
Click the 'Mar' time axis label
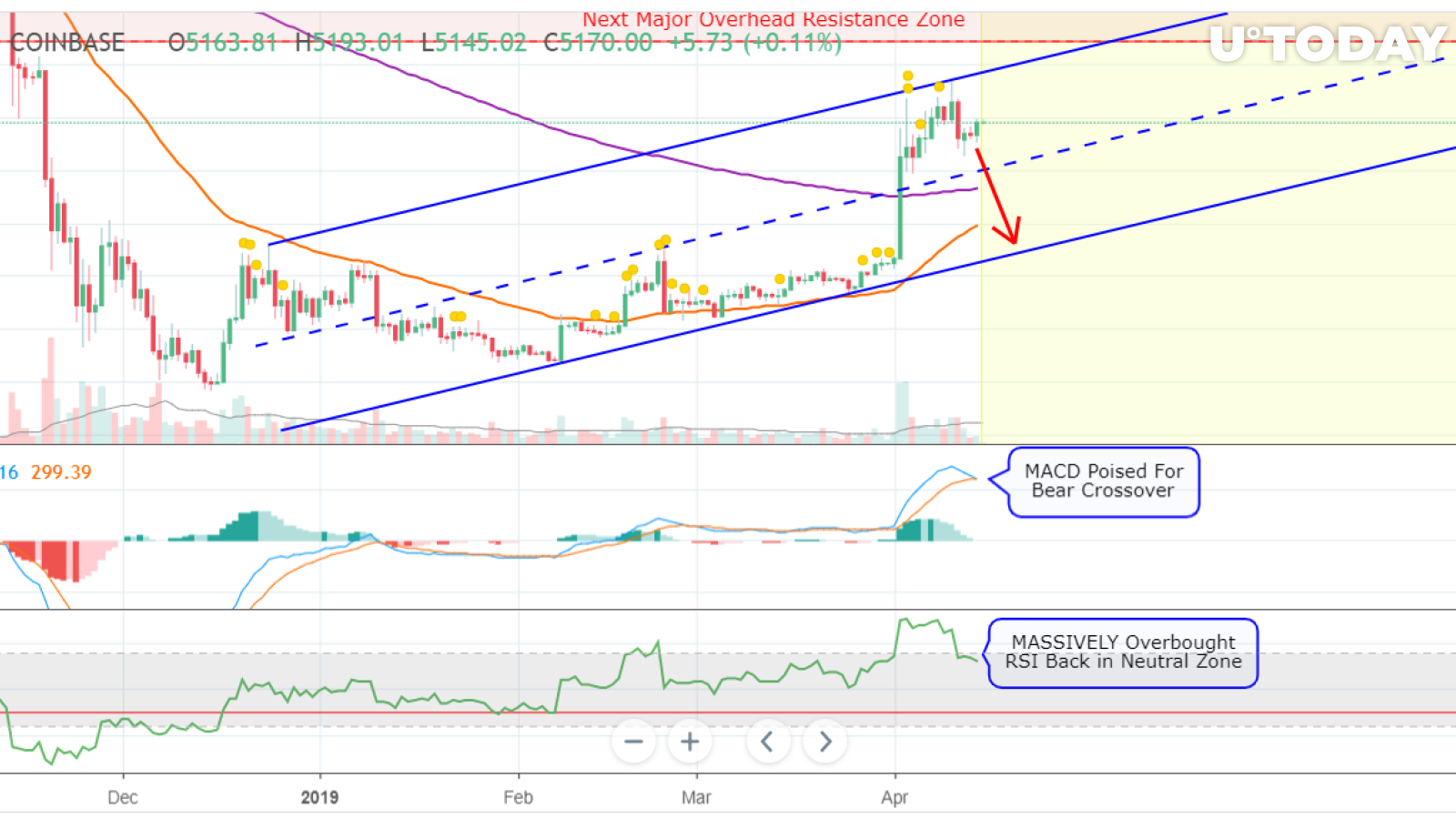pos(696,797)
